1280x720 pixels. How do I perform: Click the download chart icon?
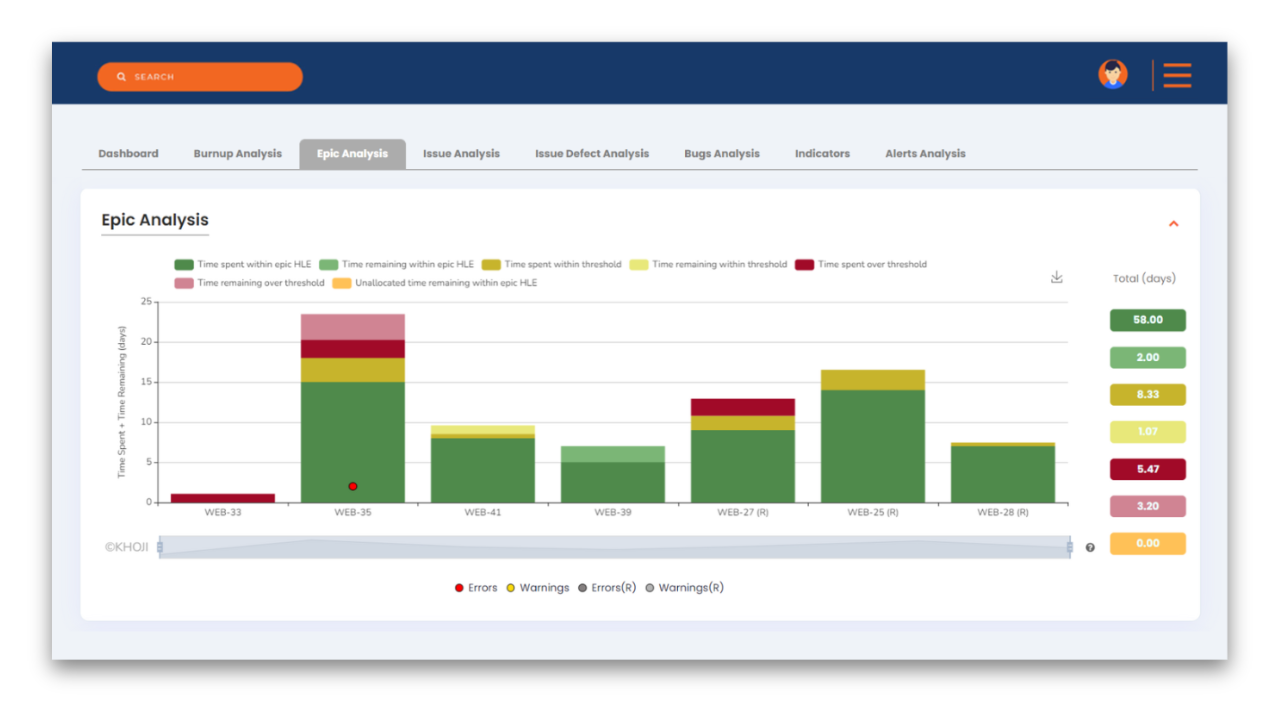(x=1056, y=277)
